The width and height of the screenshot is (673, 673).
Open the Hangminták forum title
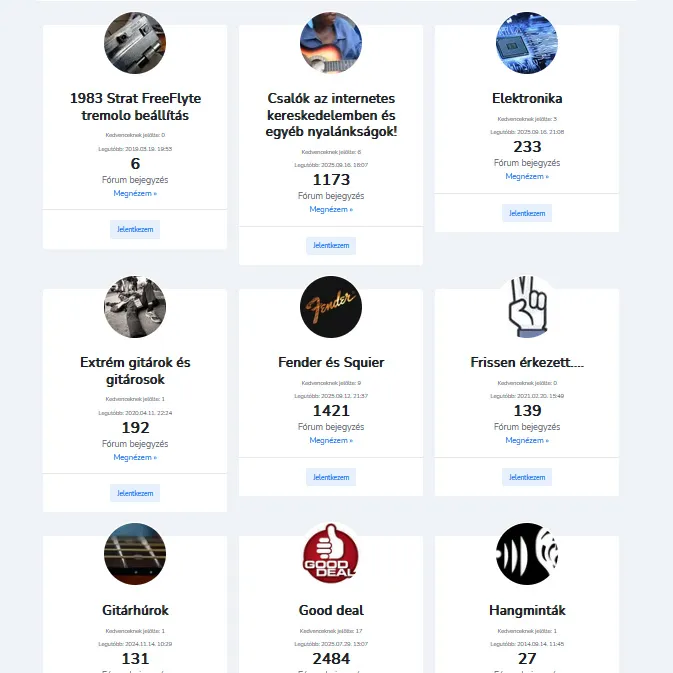click(x=527, y=610)
